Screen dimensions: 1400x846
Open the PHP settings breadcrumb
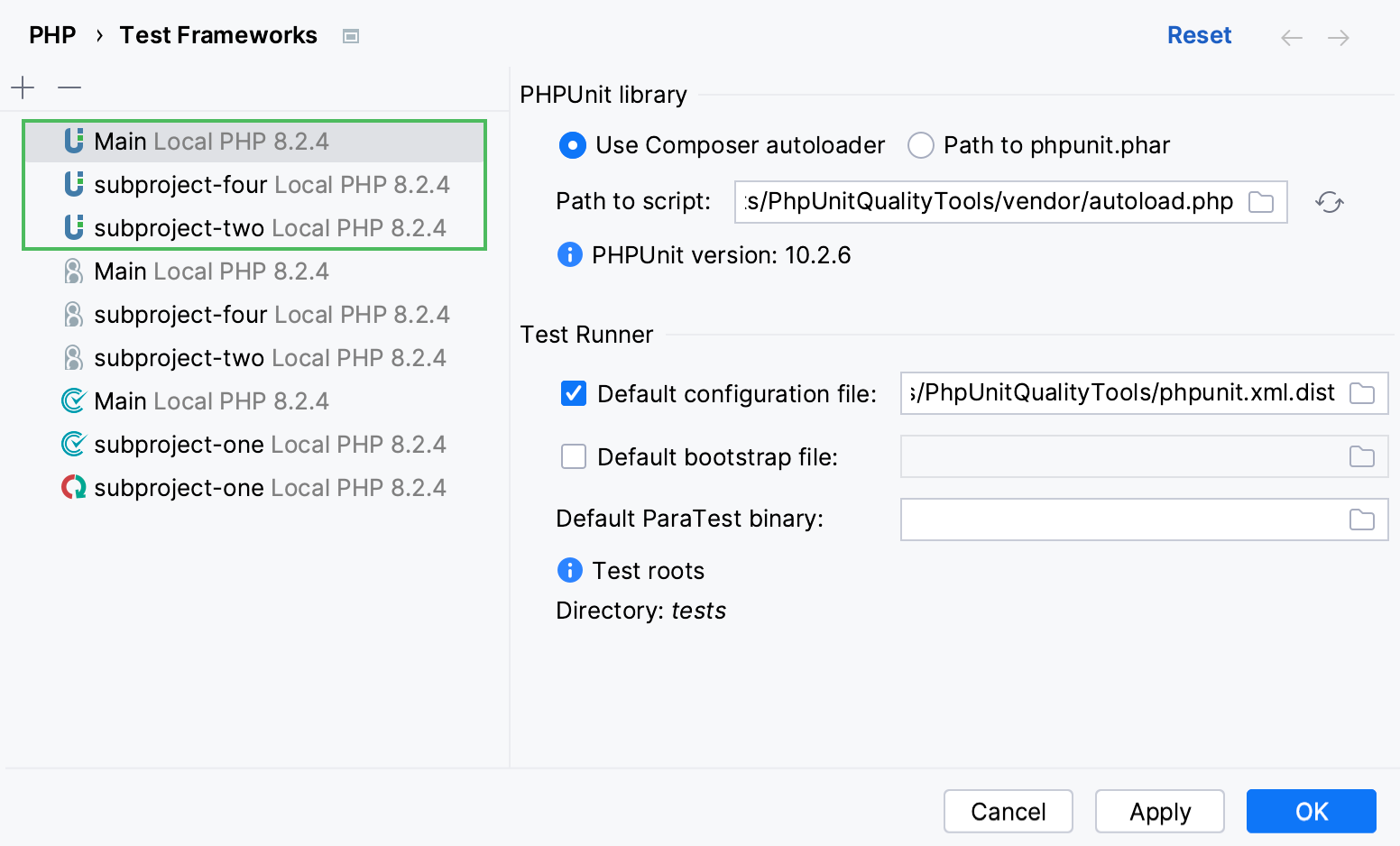tap(51, 34)
